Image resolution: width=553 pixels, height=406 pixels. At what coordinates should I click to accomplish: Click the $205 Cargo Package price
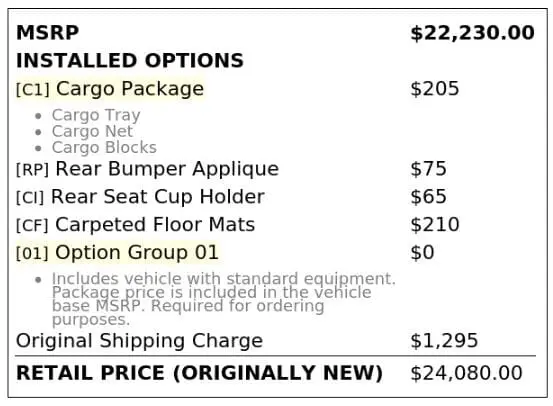pyautogui.click(x=434, y=89)
